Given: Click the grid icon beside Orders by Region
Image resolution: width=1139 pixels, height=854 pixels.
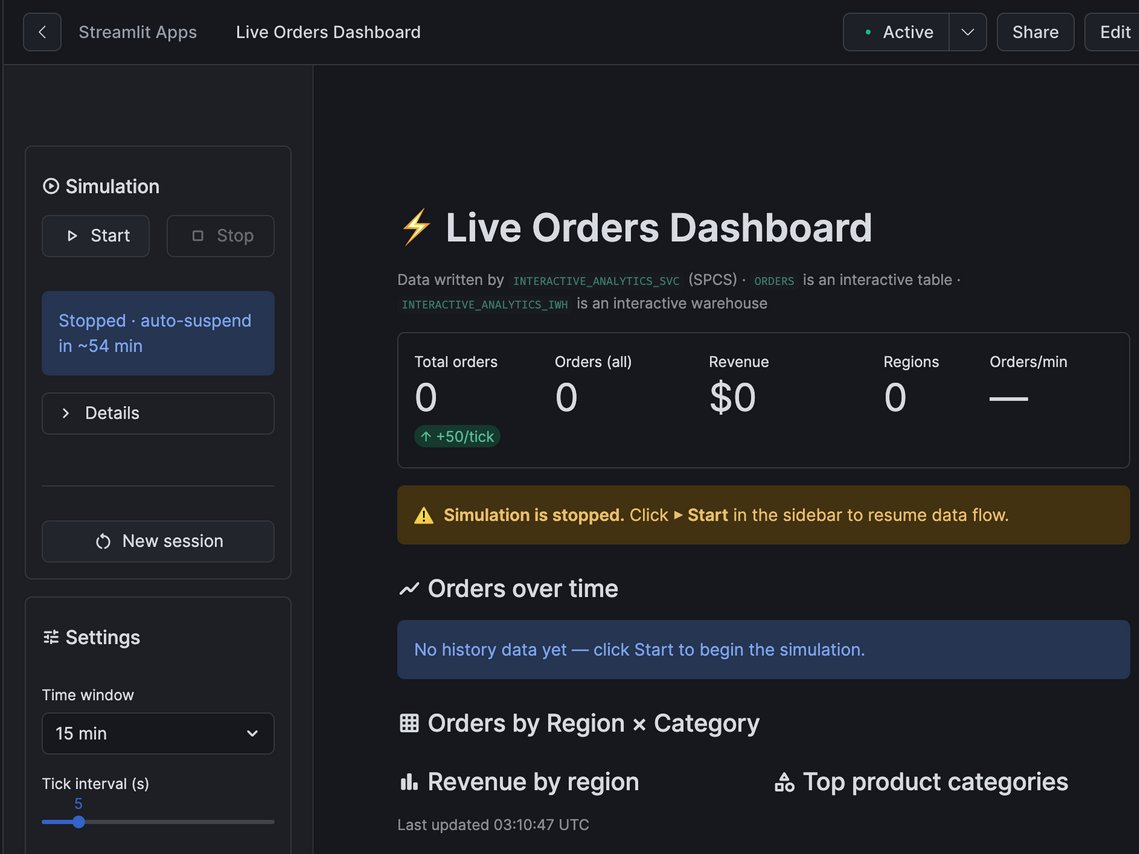Looking at the screenshot, I should point(409,723).
